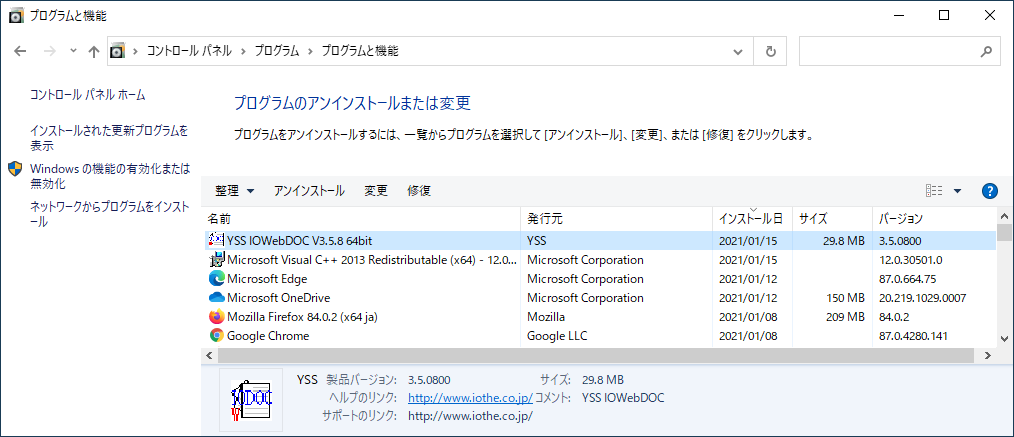Screen dimensions: 1014x437
Task: Open help with the blue question icon
Action: 990,191
